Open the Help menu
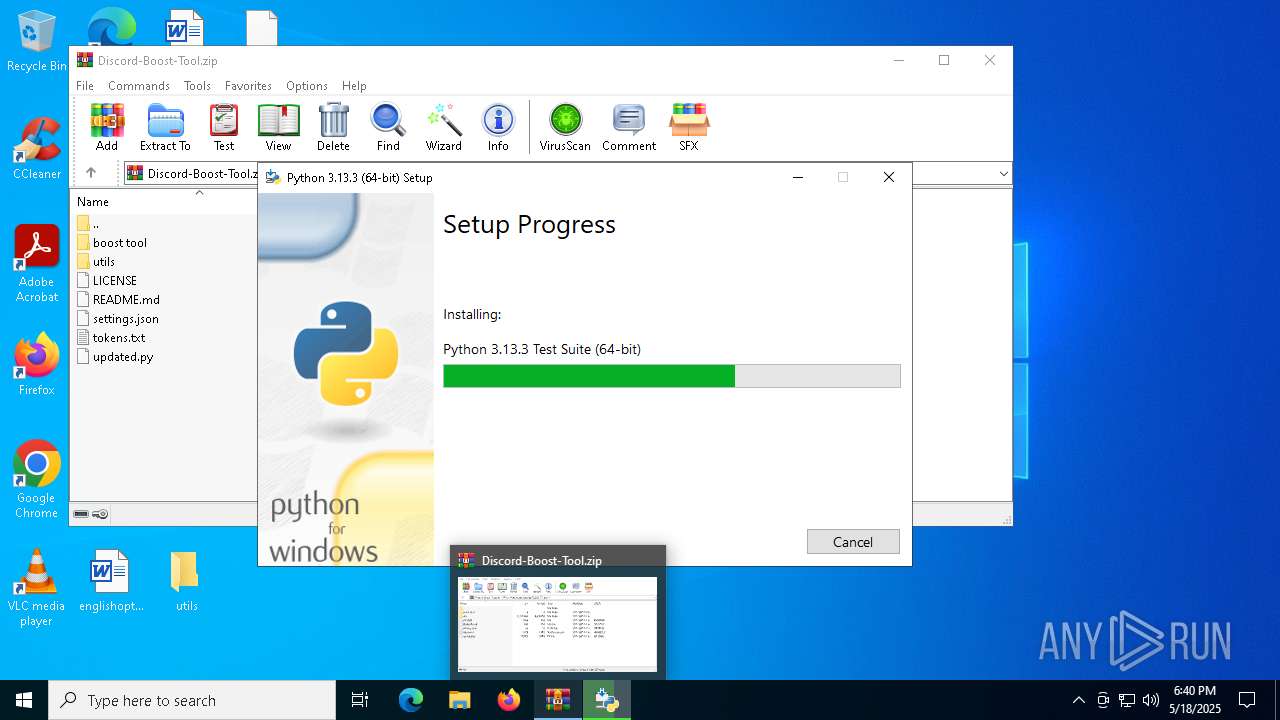Image resolution: width=1280 pixels, height=720 pixels. coord(354,86)
